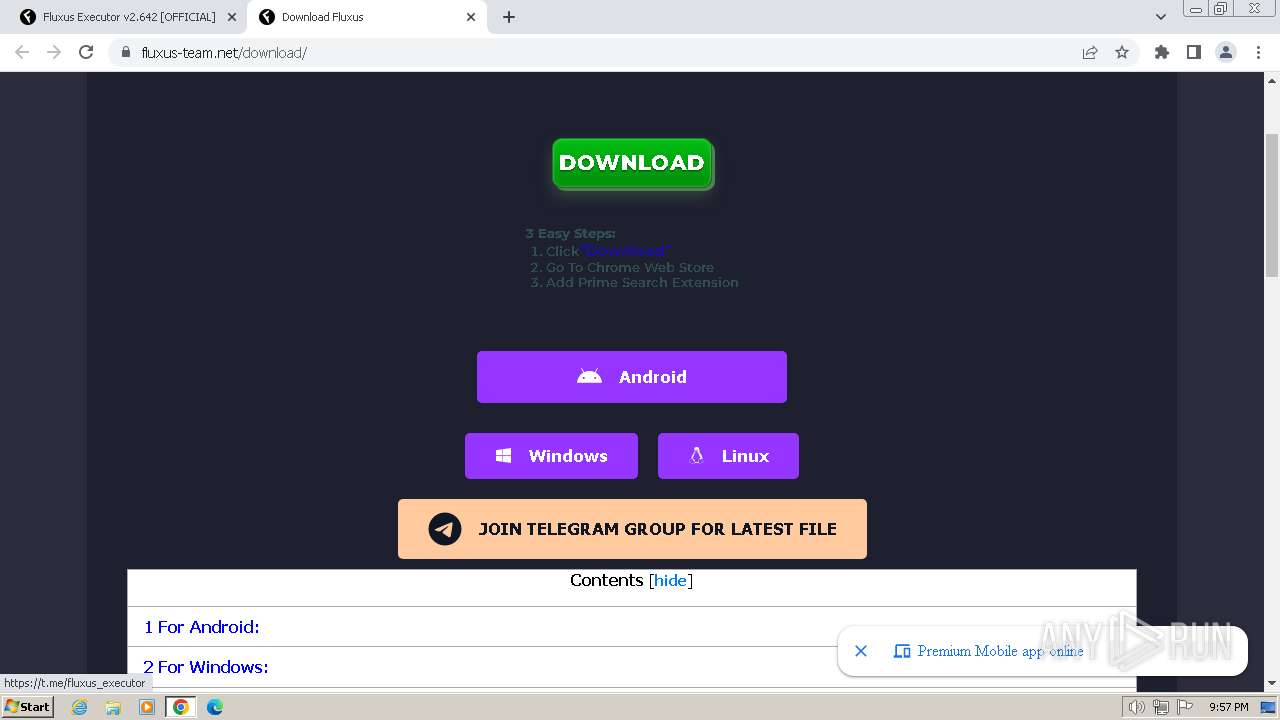The height and width of the screenshot is (720, 1280).
Task: Close the Download Fluxus tab
Action: point(471,17)
